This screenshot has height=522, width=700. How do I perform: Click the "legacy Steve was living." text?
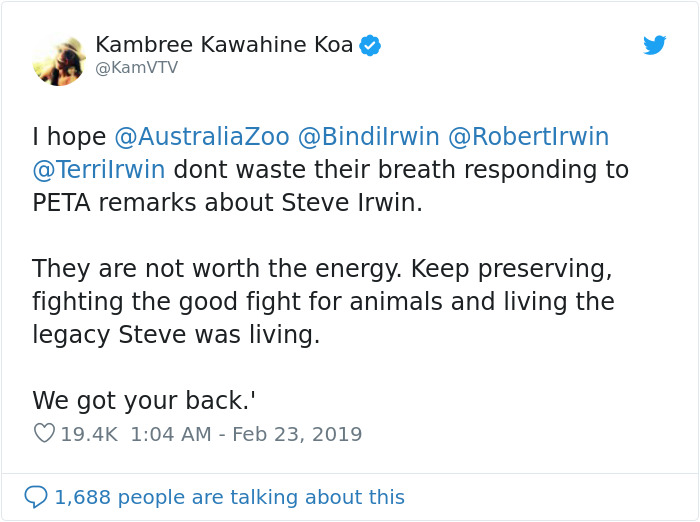tap(176, 334)
